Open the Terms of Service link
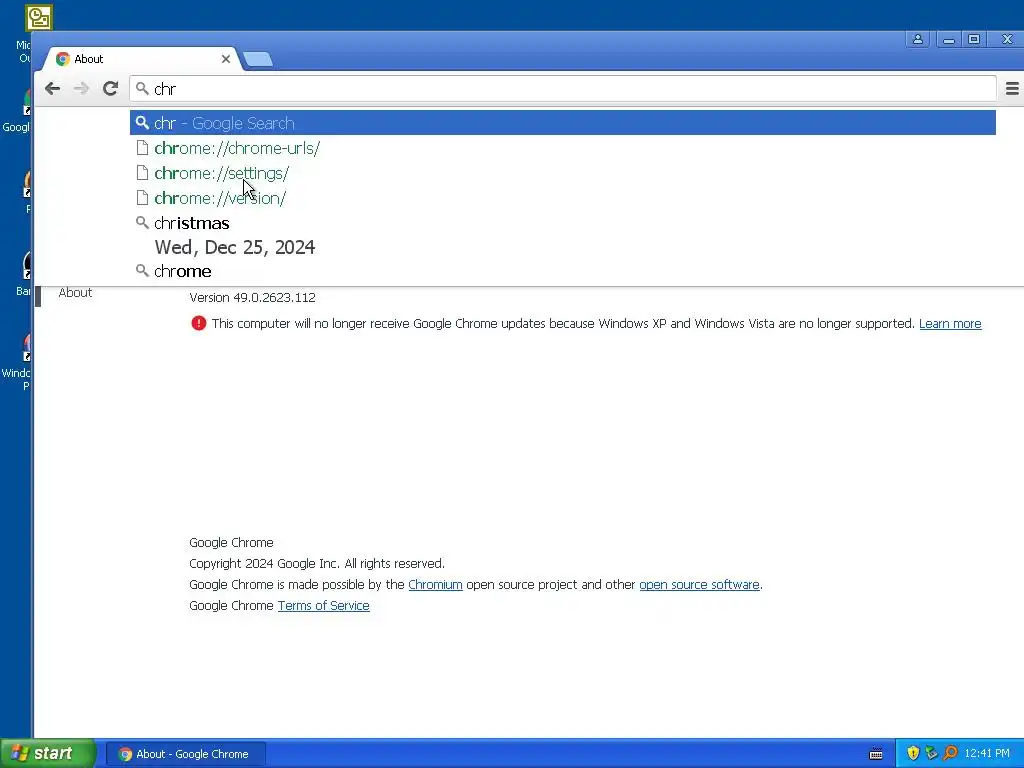Screen dimensions: 1024x768 [323, 605]
